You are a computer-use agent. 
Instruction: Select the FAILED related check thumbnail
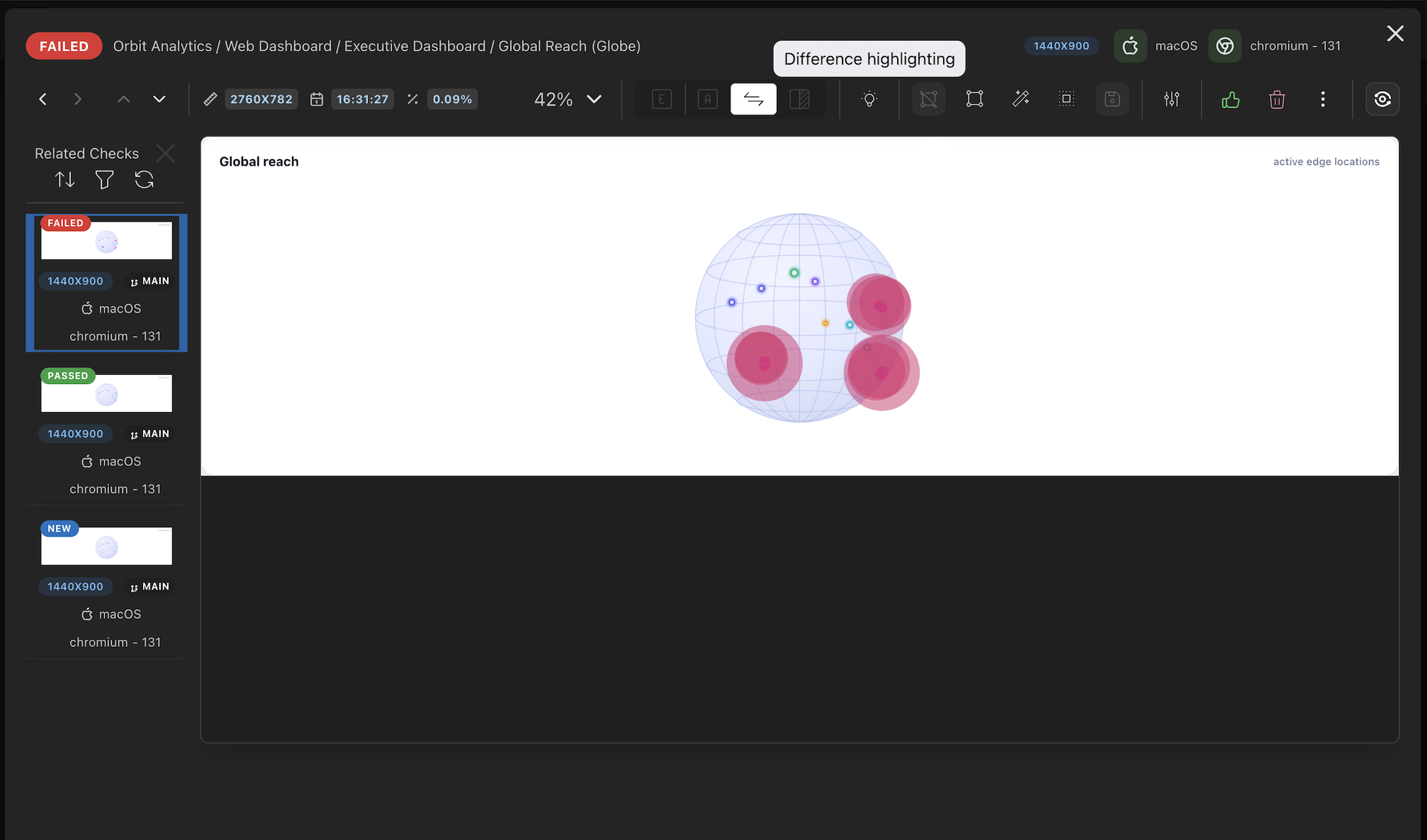(x=106, y=240)
